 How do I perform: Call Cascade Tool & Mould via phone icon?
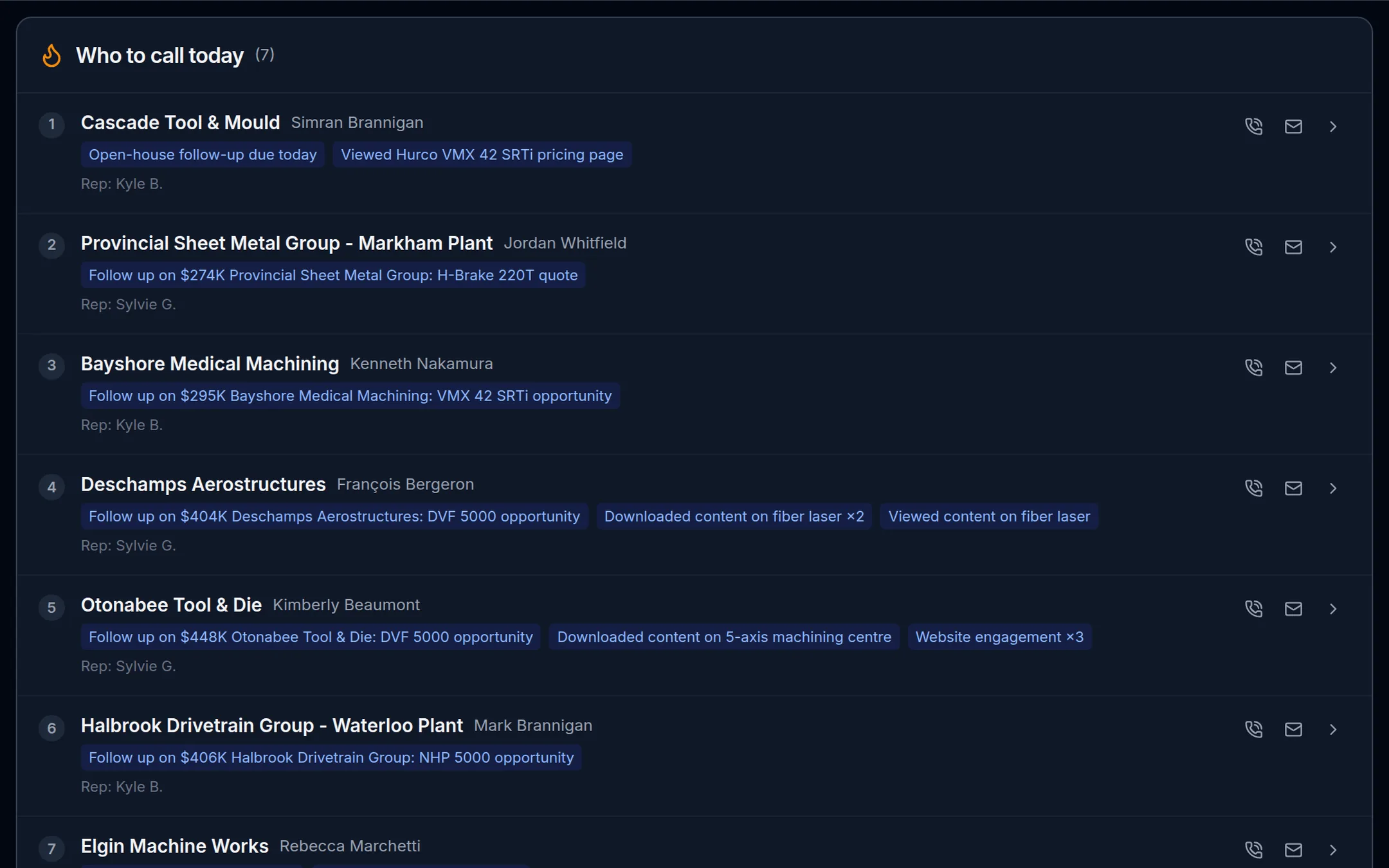point(1253,126)
